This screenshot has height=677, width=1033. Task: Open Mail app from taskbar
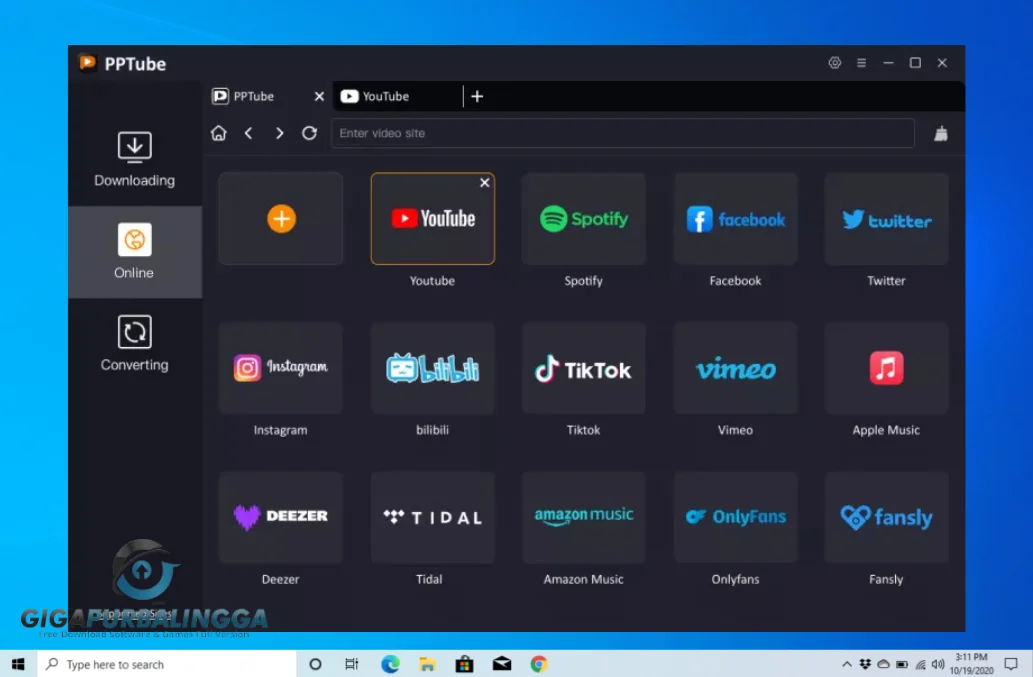(x=502, y=664)
